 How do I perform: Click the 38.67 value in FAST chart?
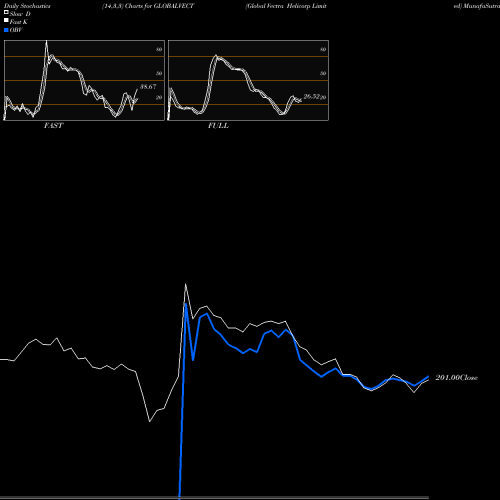148,87
